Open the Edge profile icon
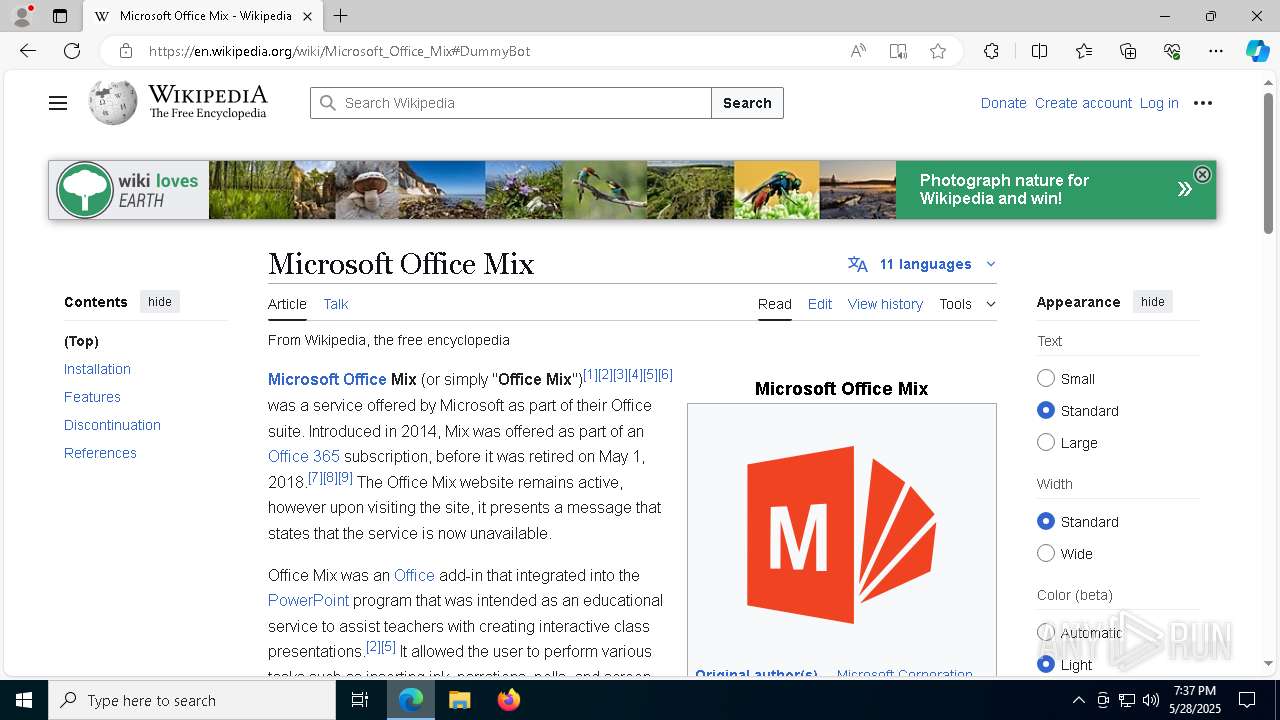The width and height of the screenshot is (1280, 720). pos(22,16)
